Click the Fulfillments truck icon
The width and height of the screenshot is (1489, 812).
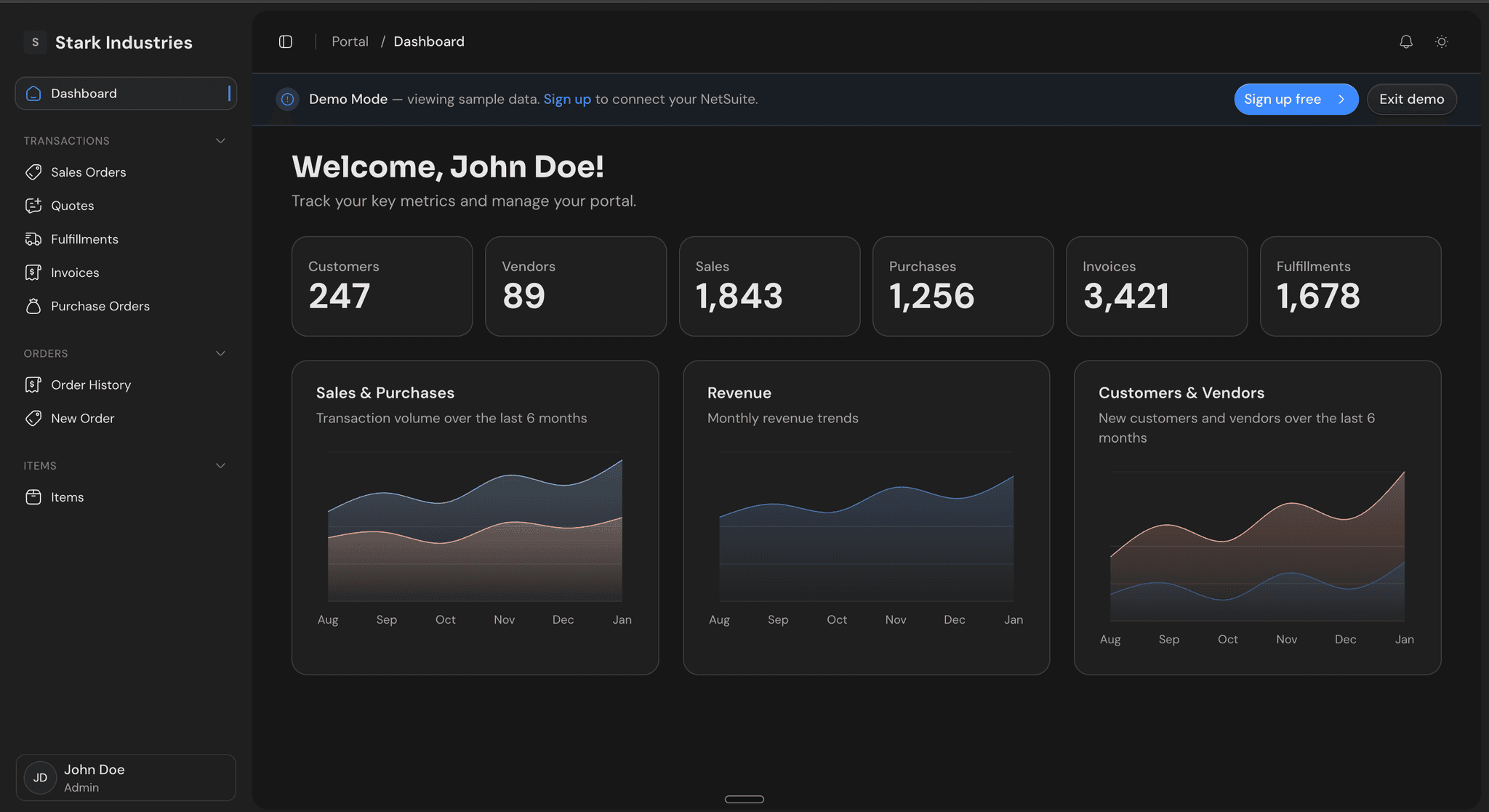tap(33, 238)
